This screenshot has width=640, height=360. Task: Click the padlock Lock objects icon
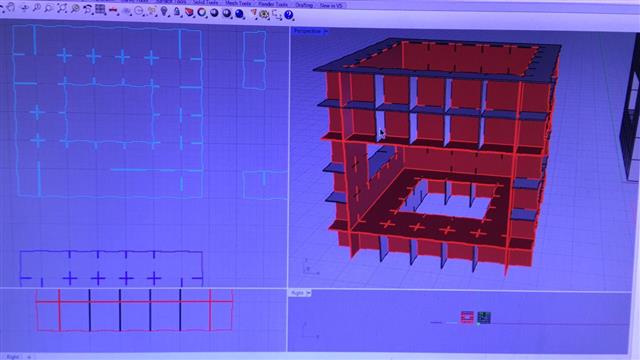point(176,11)
